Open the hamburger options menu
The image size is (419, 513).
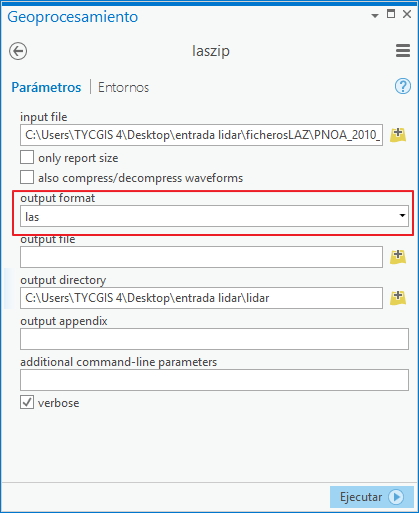[403, 51]
